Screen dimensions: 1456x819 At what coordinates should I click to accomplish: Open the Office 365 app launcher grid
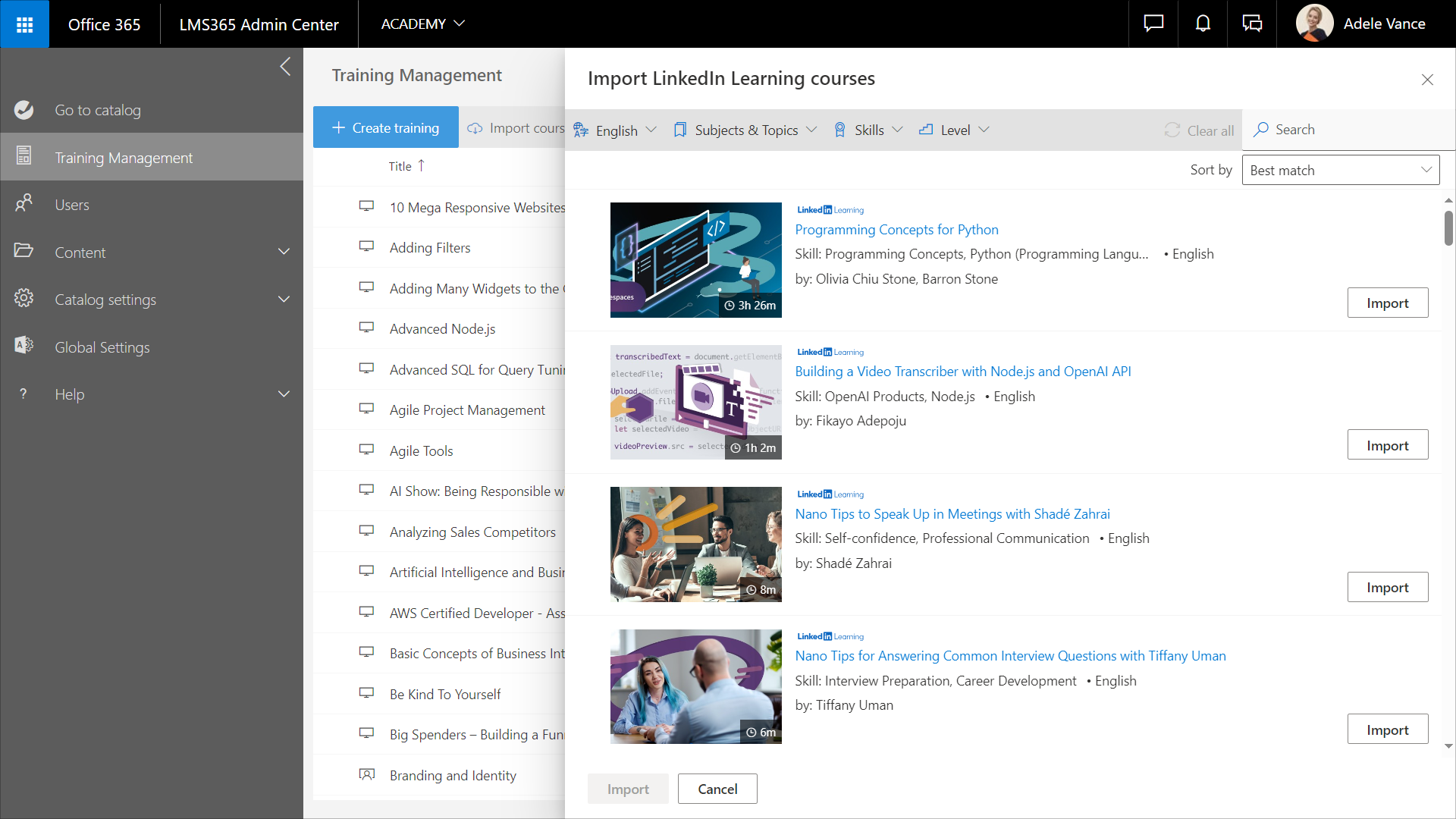pyautogui.click(x=24, y=24)
